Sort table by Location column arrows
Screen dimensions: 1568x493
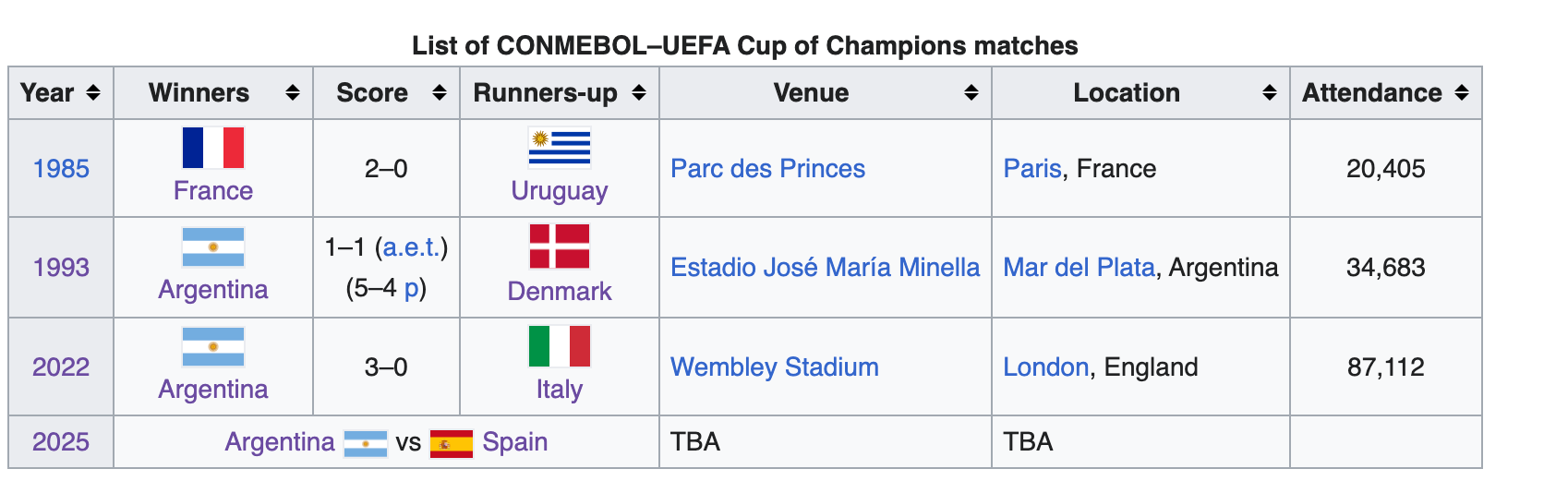[1270, 92]
